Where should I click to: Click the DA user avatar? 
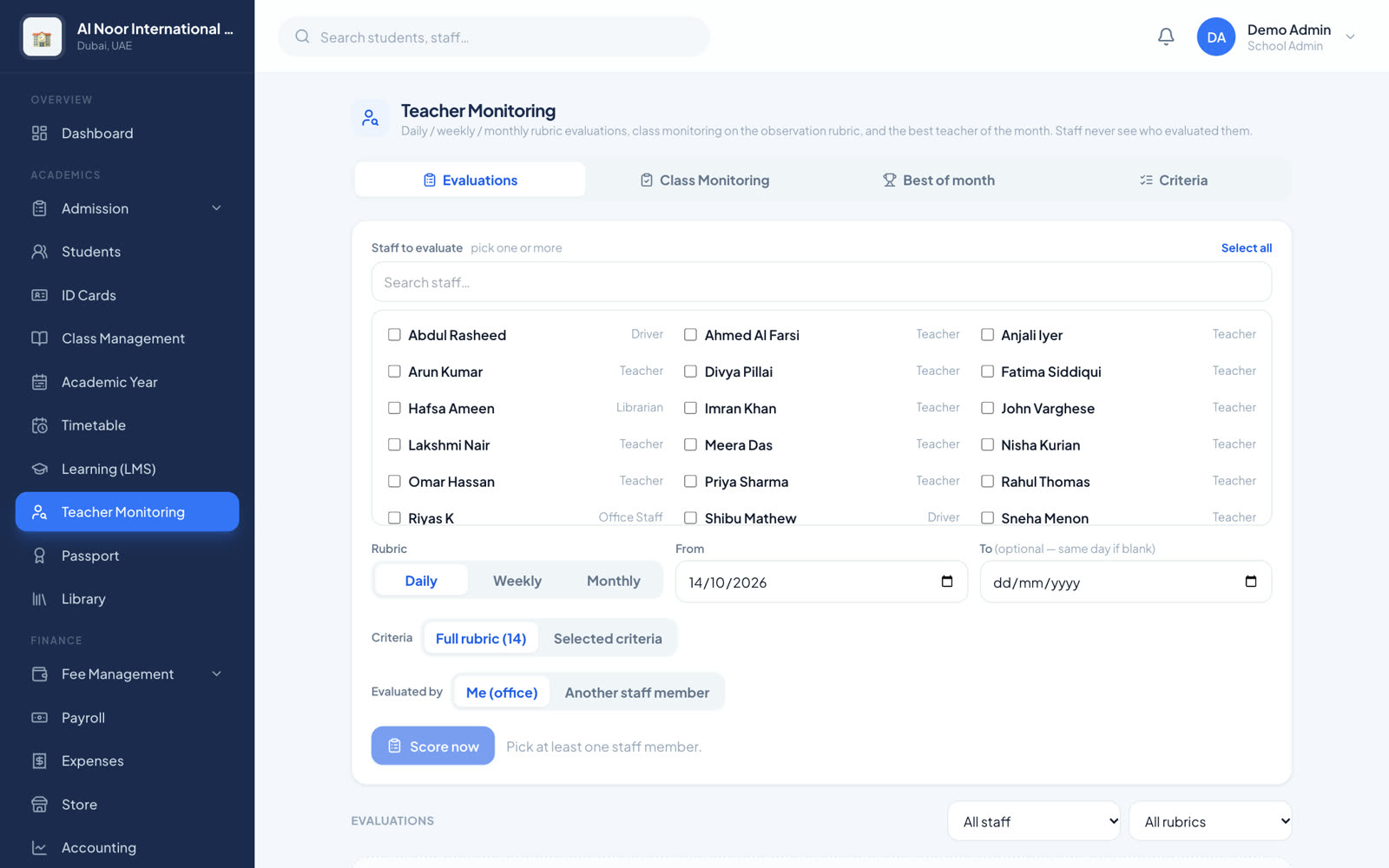[x=1215, y=36]
